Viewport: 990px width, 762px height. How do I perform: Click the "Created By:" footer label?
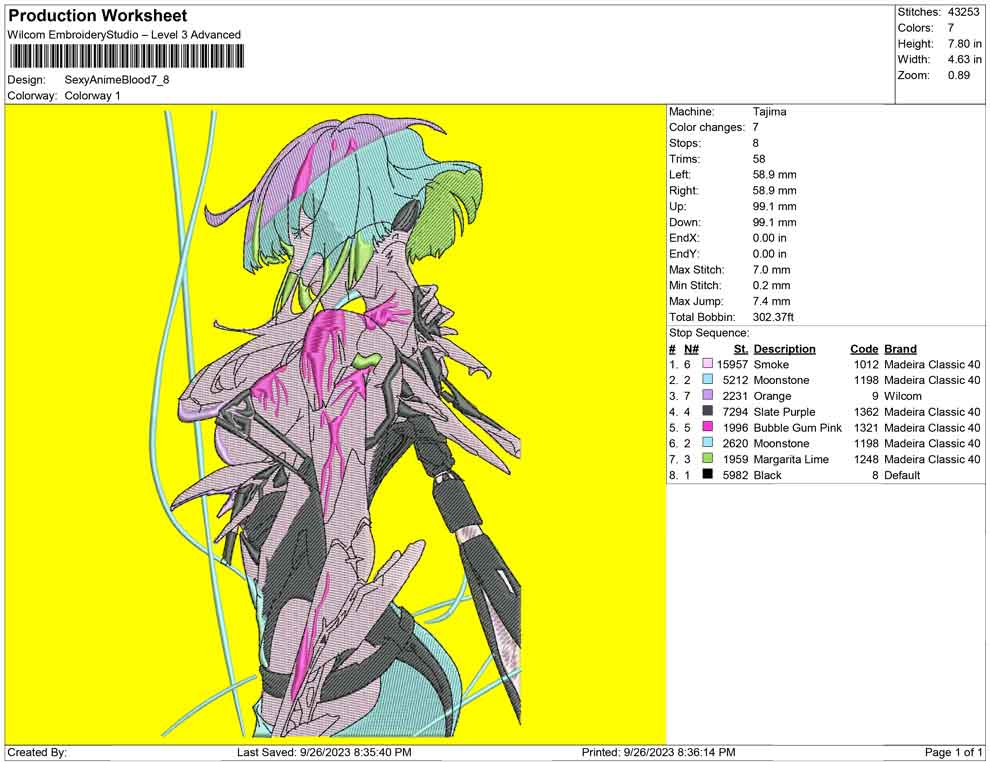point(37,752)
